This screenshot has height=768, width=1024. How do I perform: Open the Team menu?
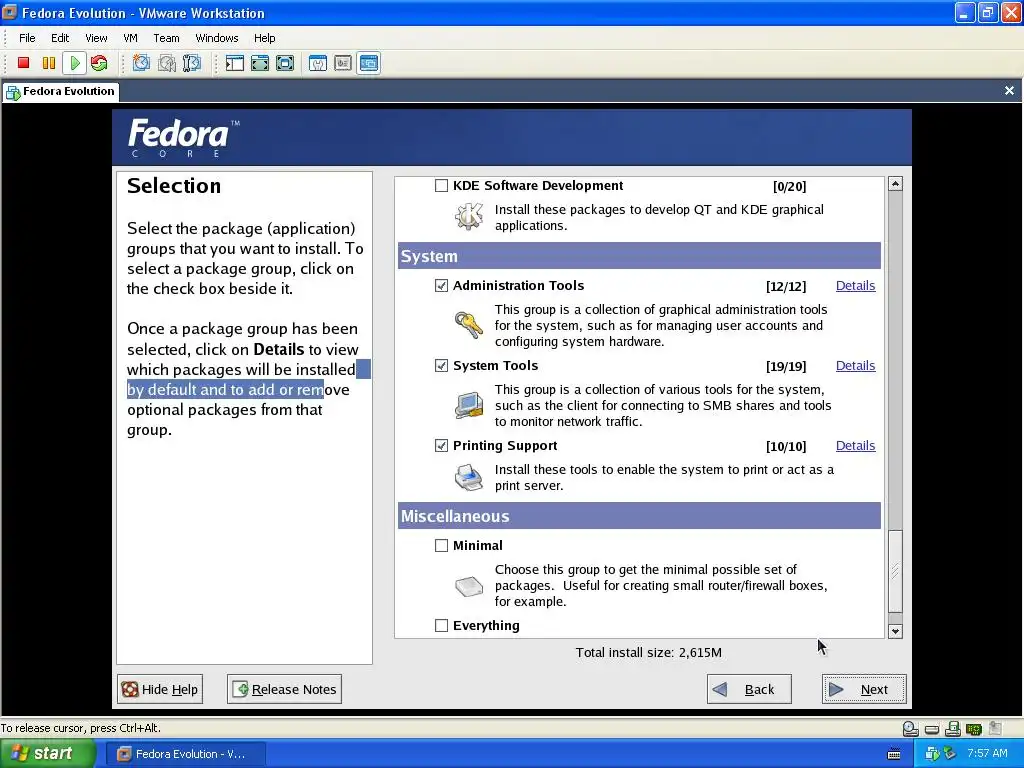tap(167, 38)
